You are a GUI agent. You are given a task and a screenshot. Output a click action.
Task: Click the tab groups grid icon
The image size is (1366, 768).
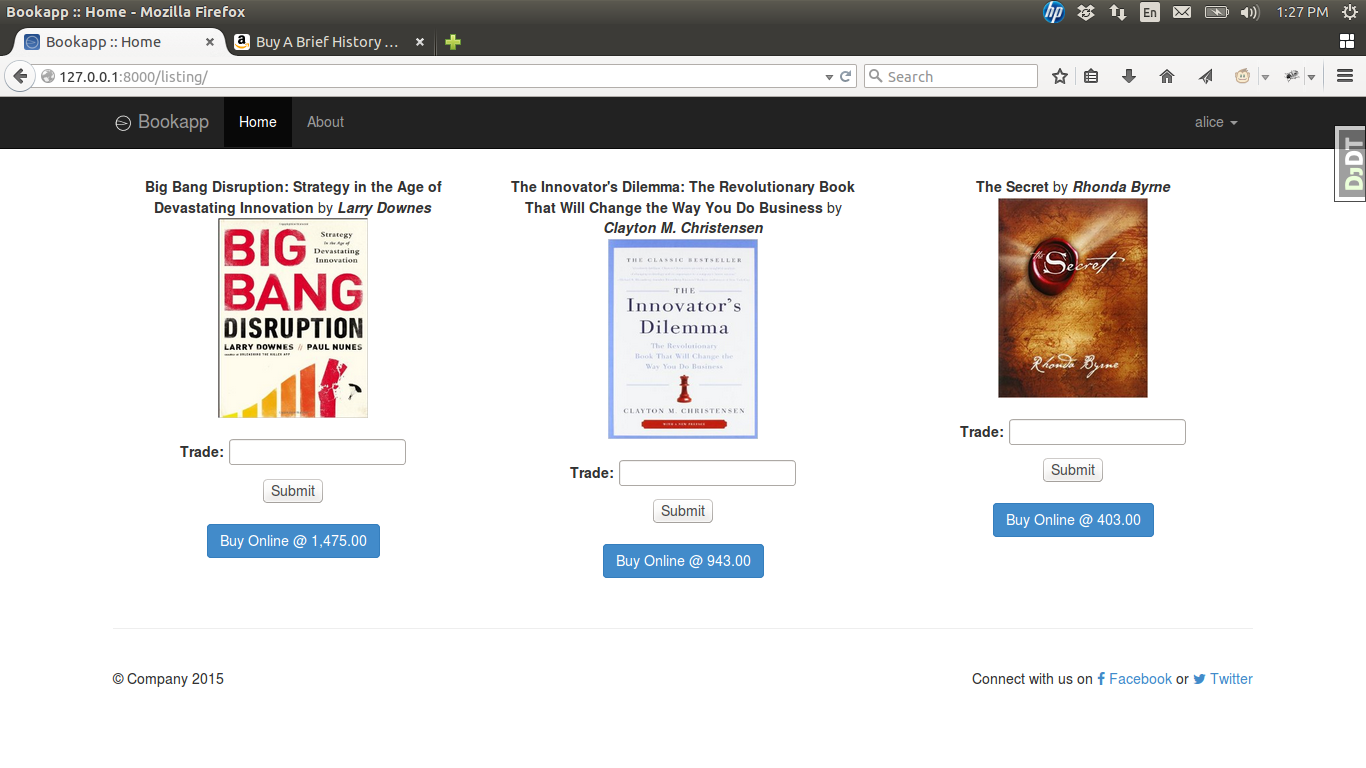(1346, 41)
